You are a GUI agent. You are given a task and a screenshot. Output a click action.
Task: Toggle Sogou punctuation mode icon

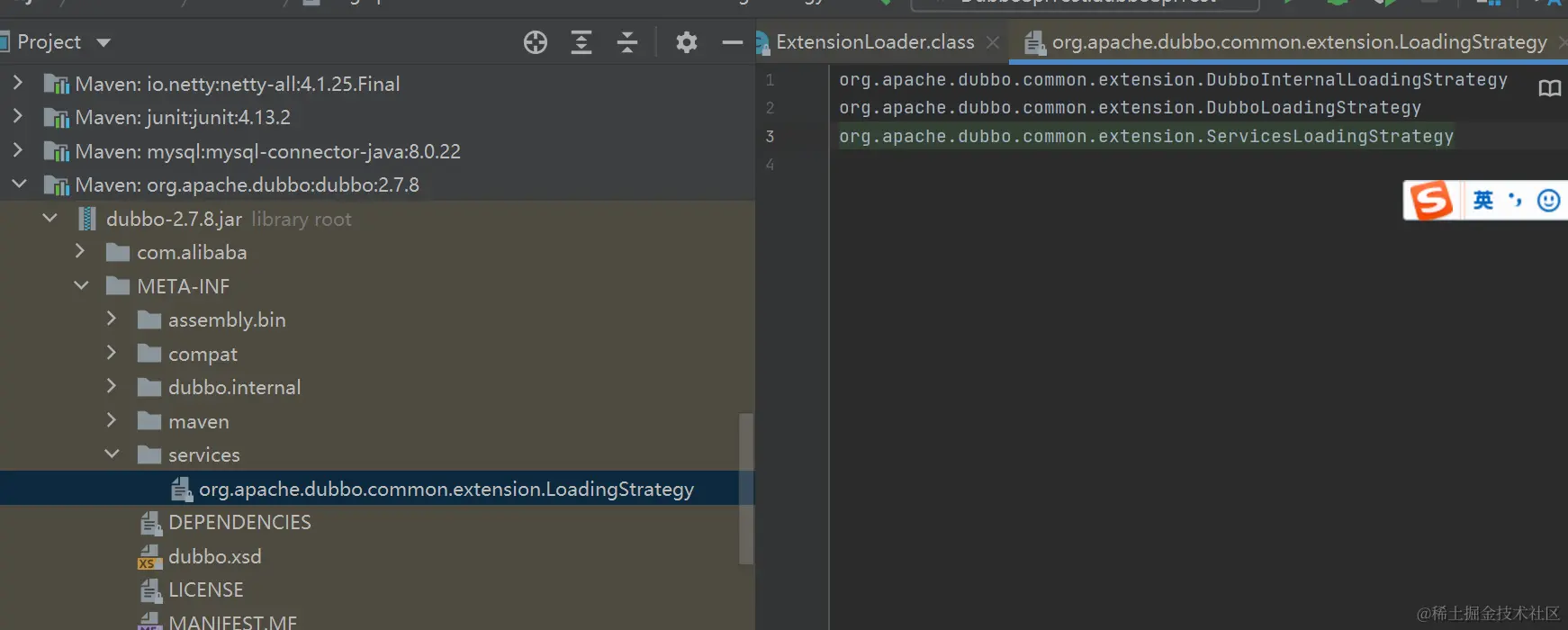(x=1516, y=200)
